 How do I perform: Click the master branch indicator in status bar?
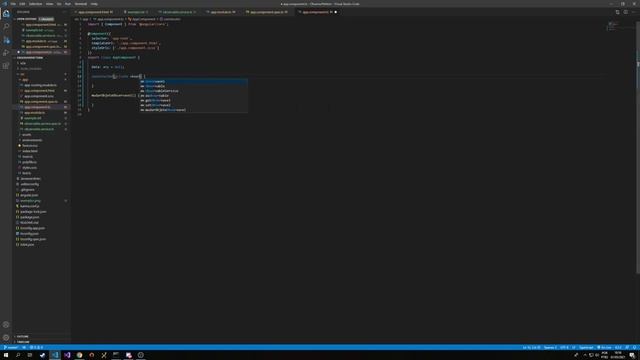tap(11, 348)
